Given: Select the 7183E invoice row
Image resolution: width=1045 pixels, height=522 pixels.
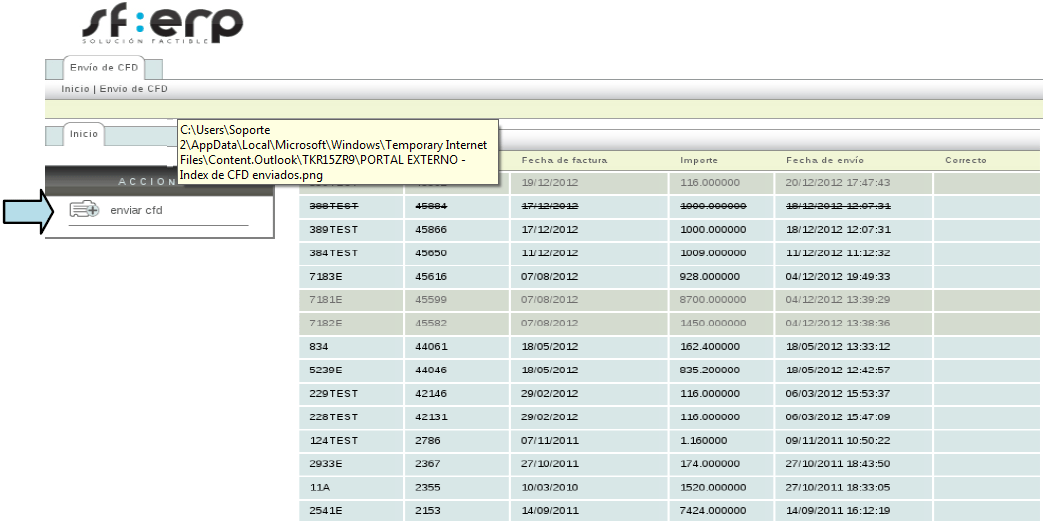Looking at the screenshot, I should point(326,276).
